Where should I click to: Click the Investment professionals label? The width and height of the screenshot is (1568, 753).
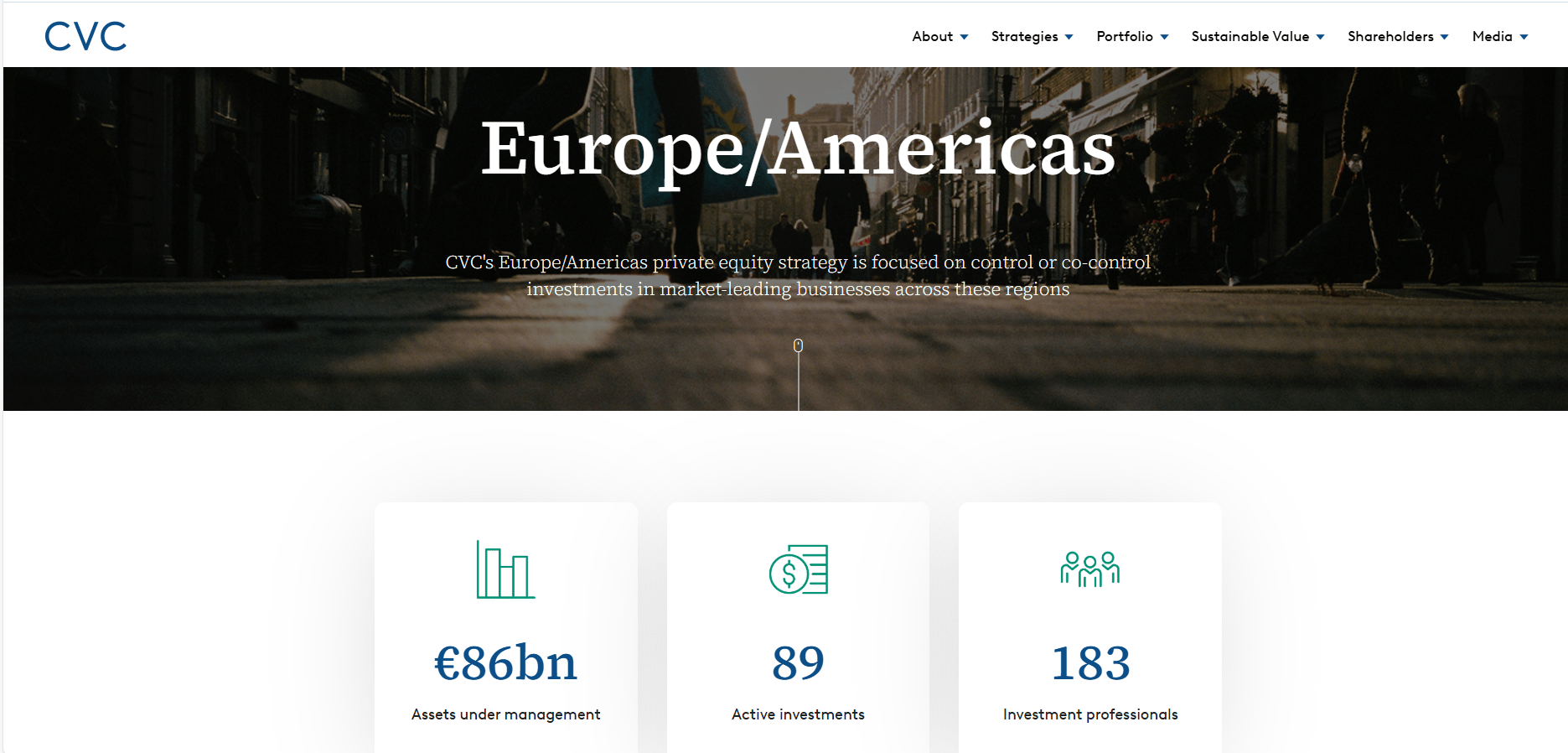[1090, 714]
